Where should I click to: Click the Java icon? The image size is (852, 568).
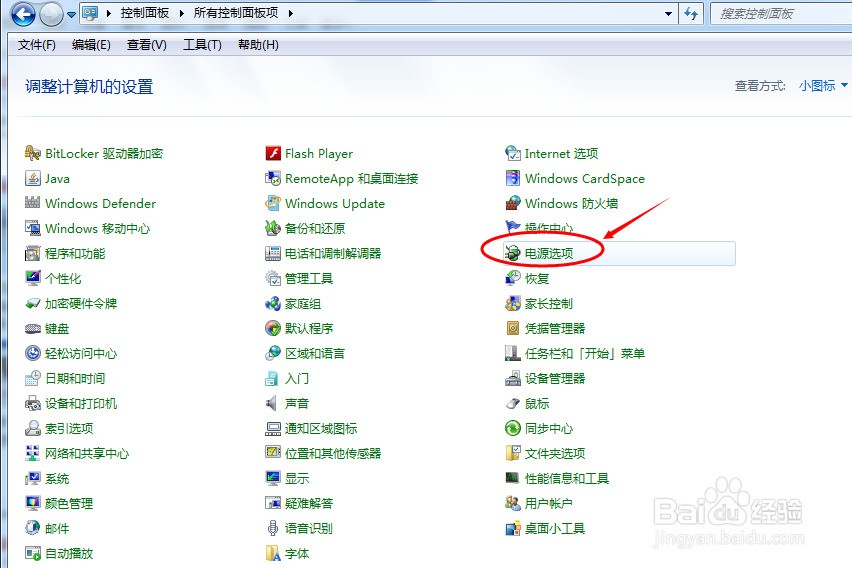click(33, 178)
